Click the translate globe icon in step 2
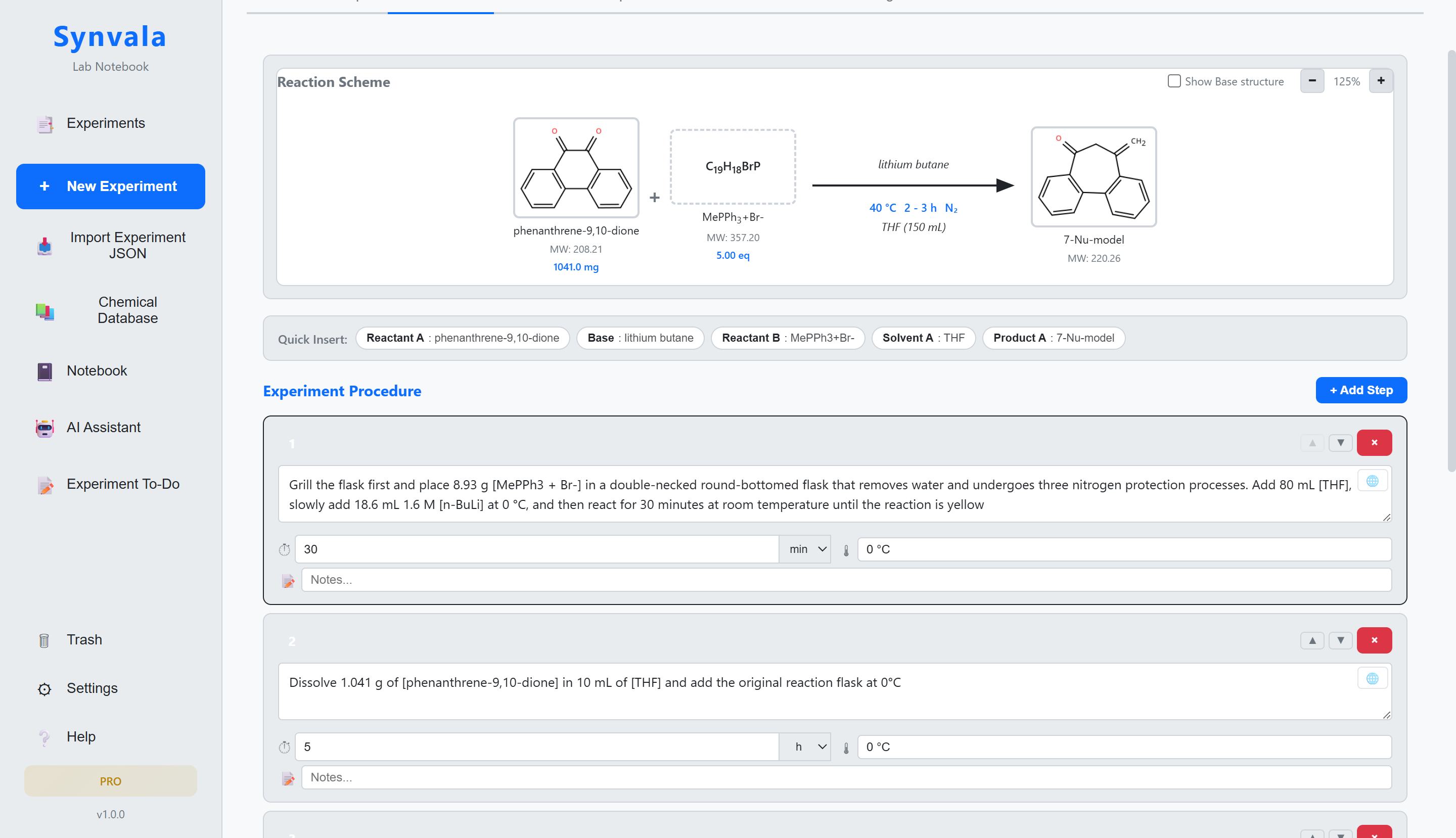1456x838 pixels. tap(1372, 679)
